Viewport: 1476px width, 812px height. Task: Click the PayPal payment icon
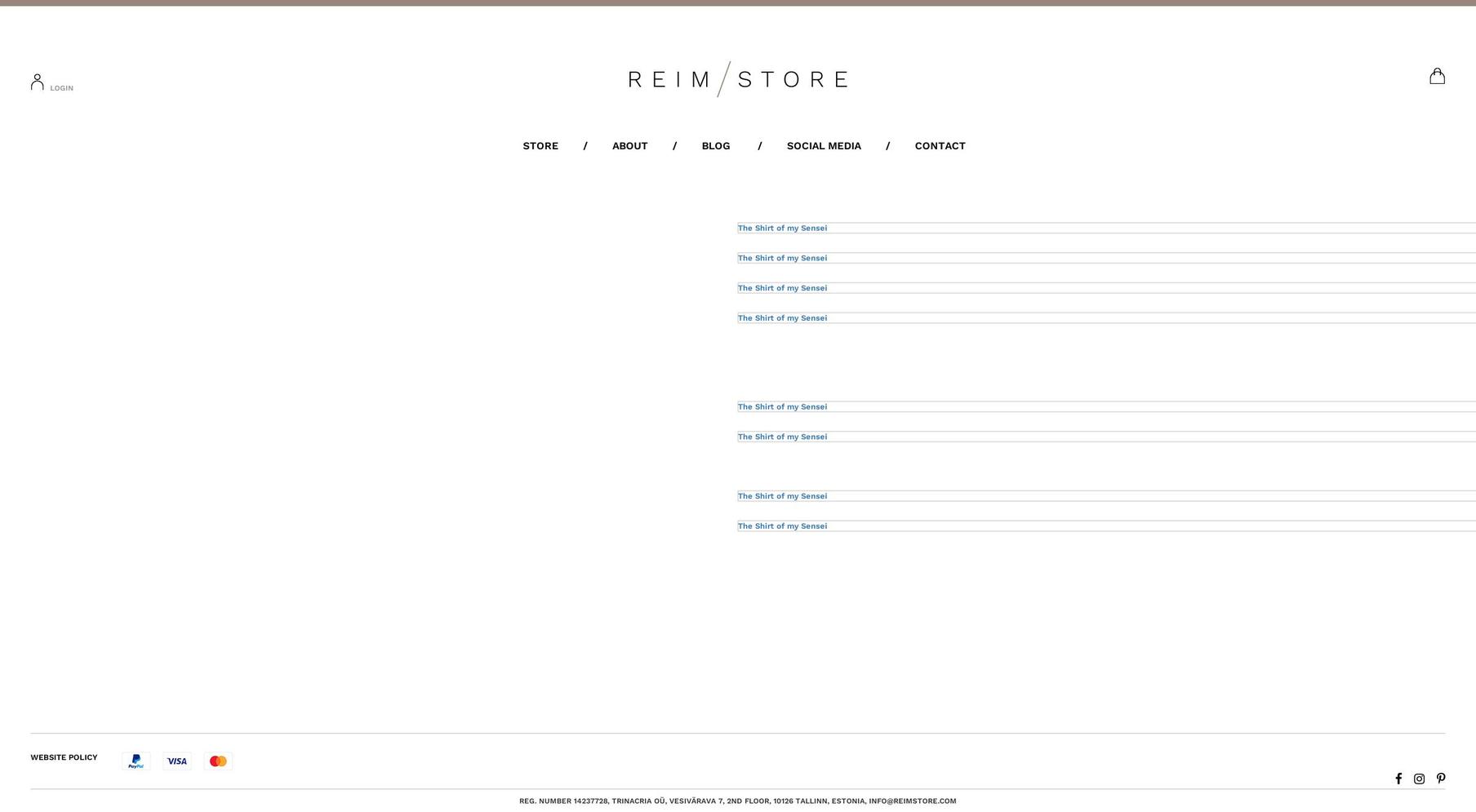click(x=136, y=761)
